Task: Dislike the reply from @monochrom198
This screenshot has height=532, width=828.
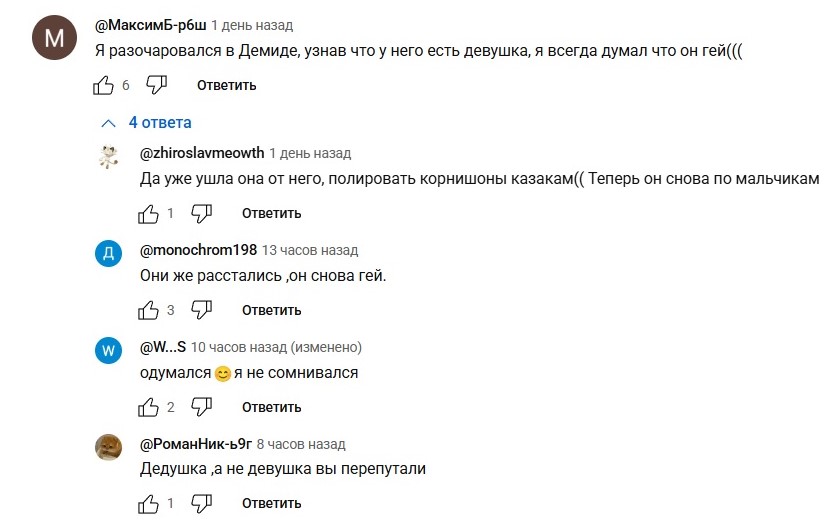Action: point(201,310)
